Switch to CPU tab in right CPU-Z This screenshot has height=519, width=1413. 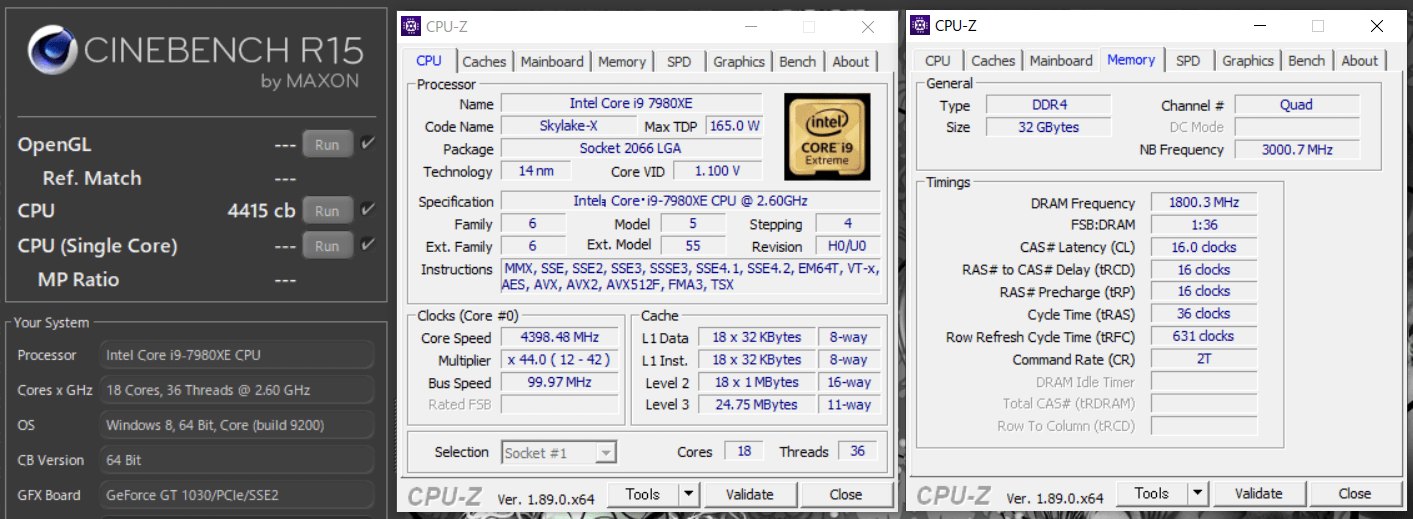coord(938,61)
